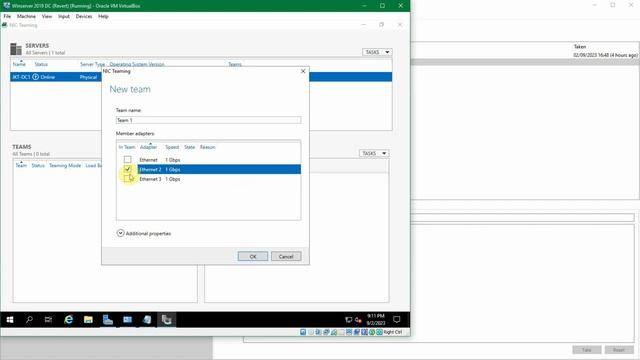Open File Explorer from taskbar
Viewport: 640px width, 360px height.
point(88,320)
